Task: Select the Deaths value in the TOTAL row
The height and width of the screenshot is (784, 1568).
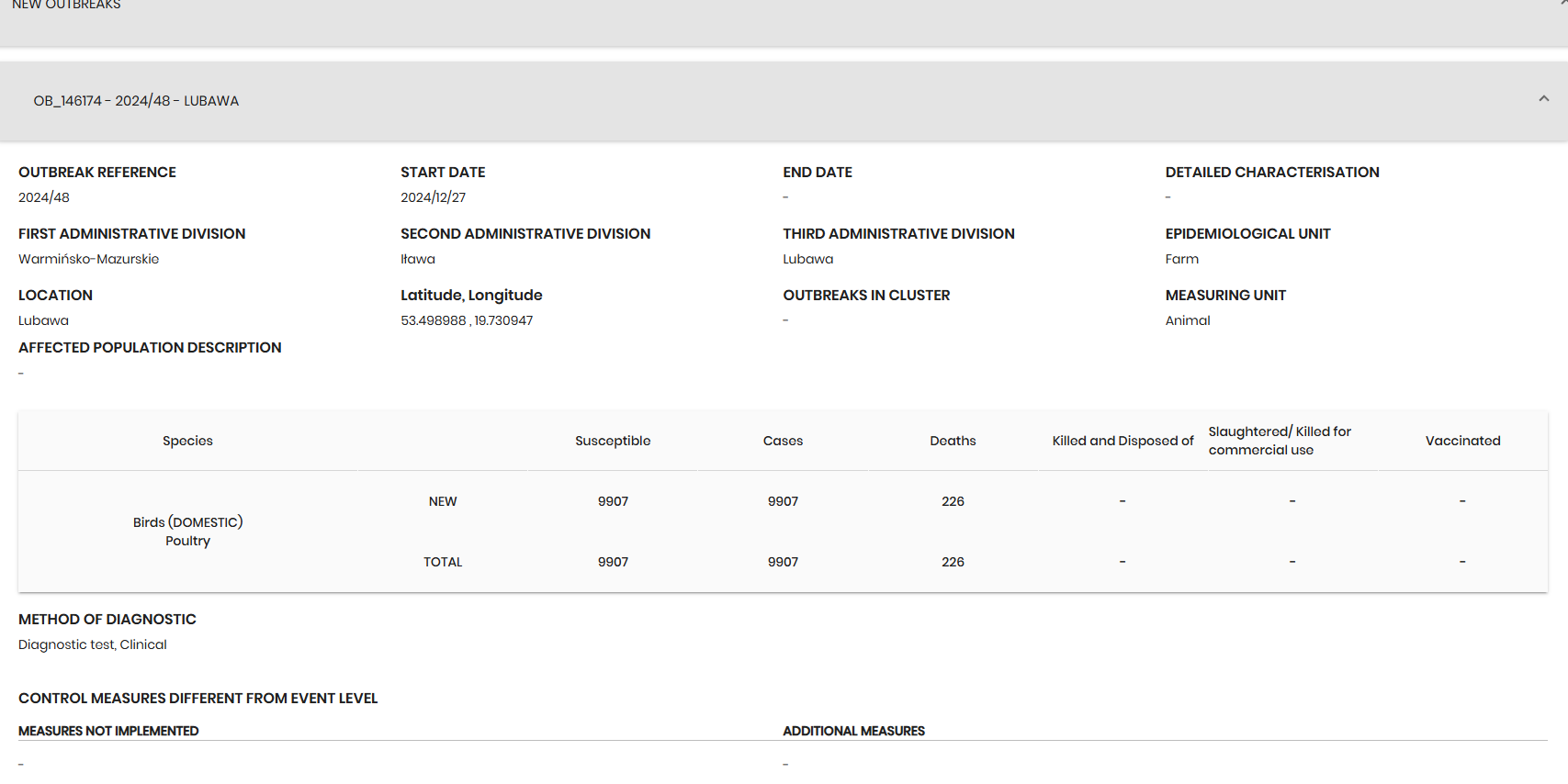Action: (x=953, y=562)
